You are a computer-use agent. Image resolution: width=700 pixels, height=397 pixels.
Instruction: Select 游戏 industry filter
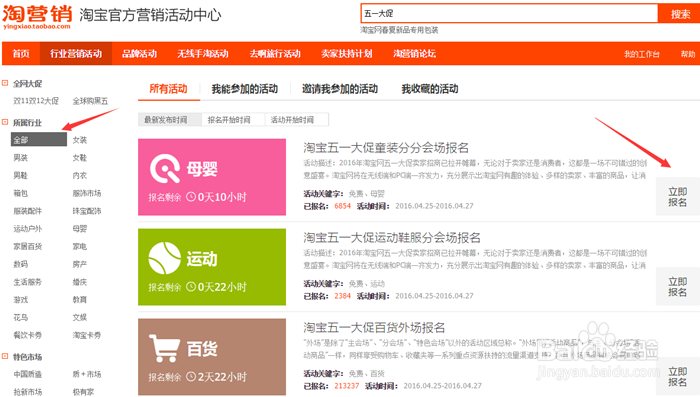(x=21, y=300)
